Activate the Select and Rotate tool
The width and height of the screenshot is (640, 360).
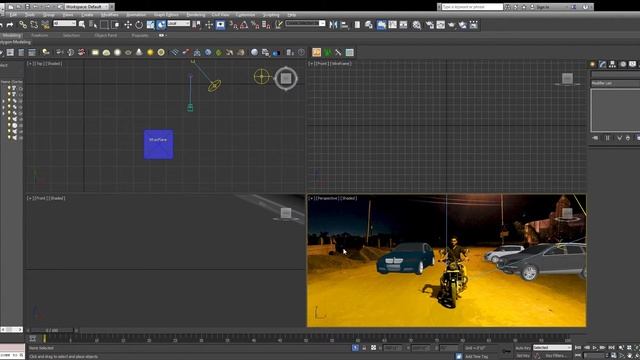139,25
